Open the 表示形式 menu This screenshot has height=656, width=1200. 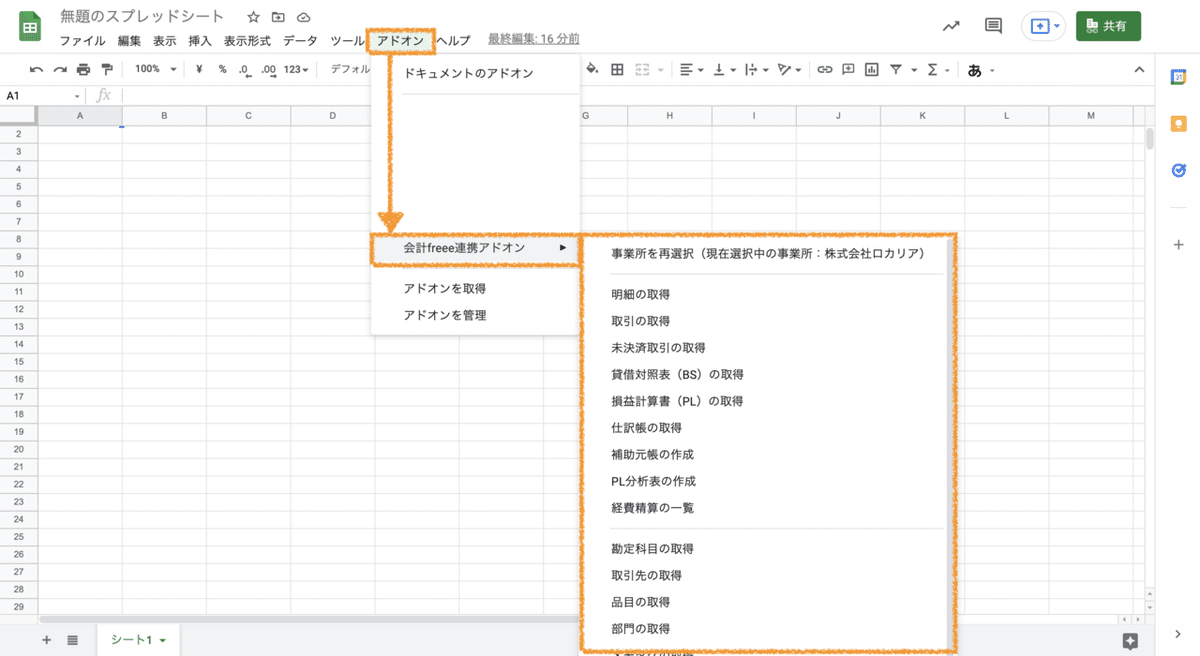tap(247, 41)
